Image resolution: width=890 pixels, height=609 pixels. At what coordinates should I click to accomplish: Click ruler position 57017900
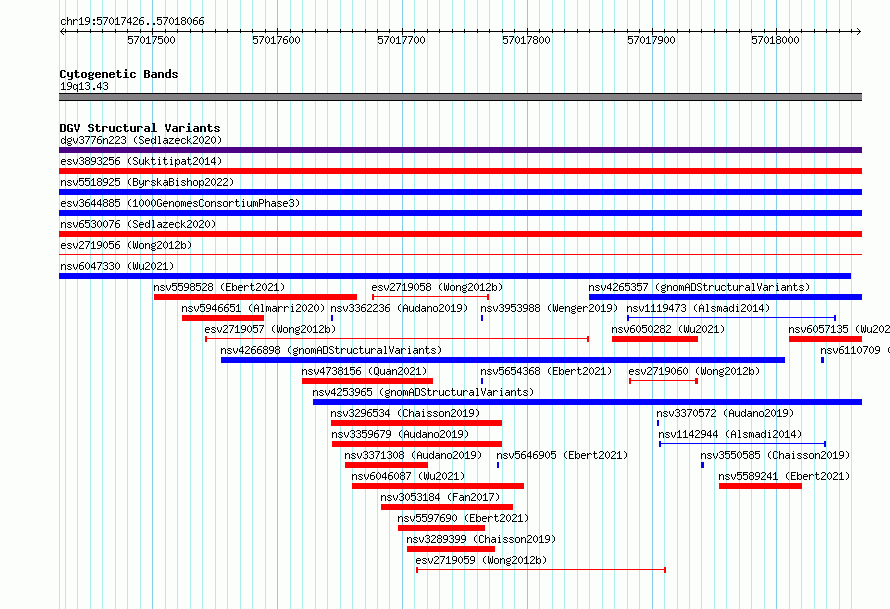651,40
